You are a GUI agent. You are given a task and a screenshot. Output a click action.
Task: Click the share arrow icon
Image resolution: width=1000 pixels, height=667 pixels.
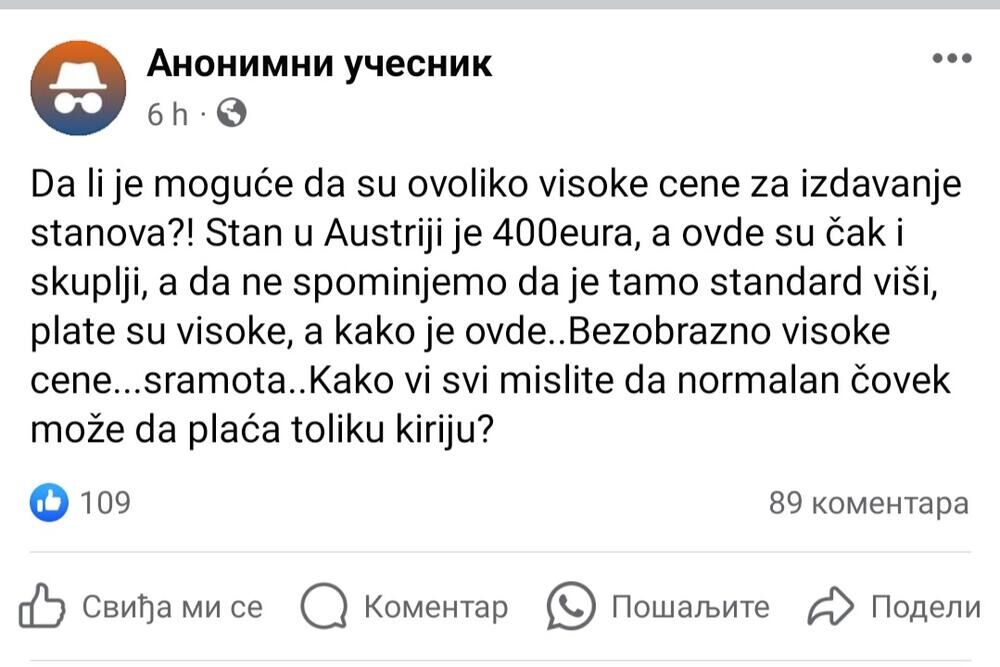[829, 606]
